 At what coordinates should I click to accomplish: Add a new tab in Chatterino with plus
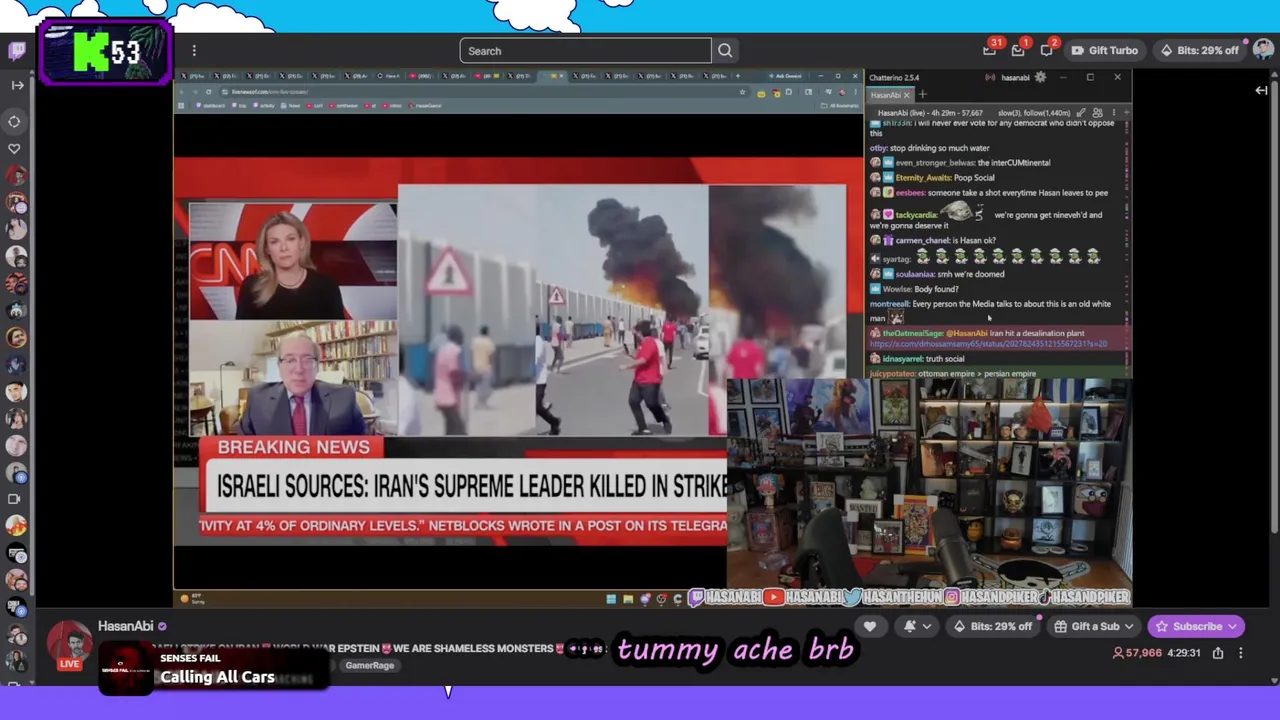click(922, 95)
